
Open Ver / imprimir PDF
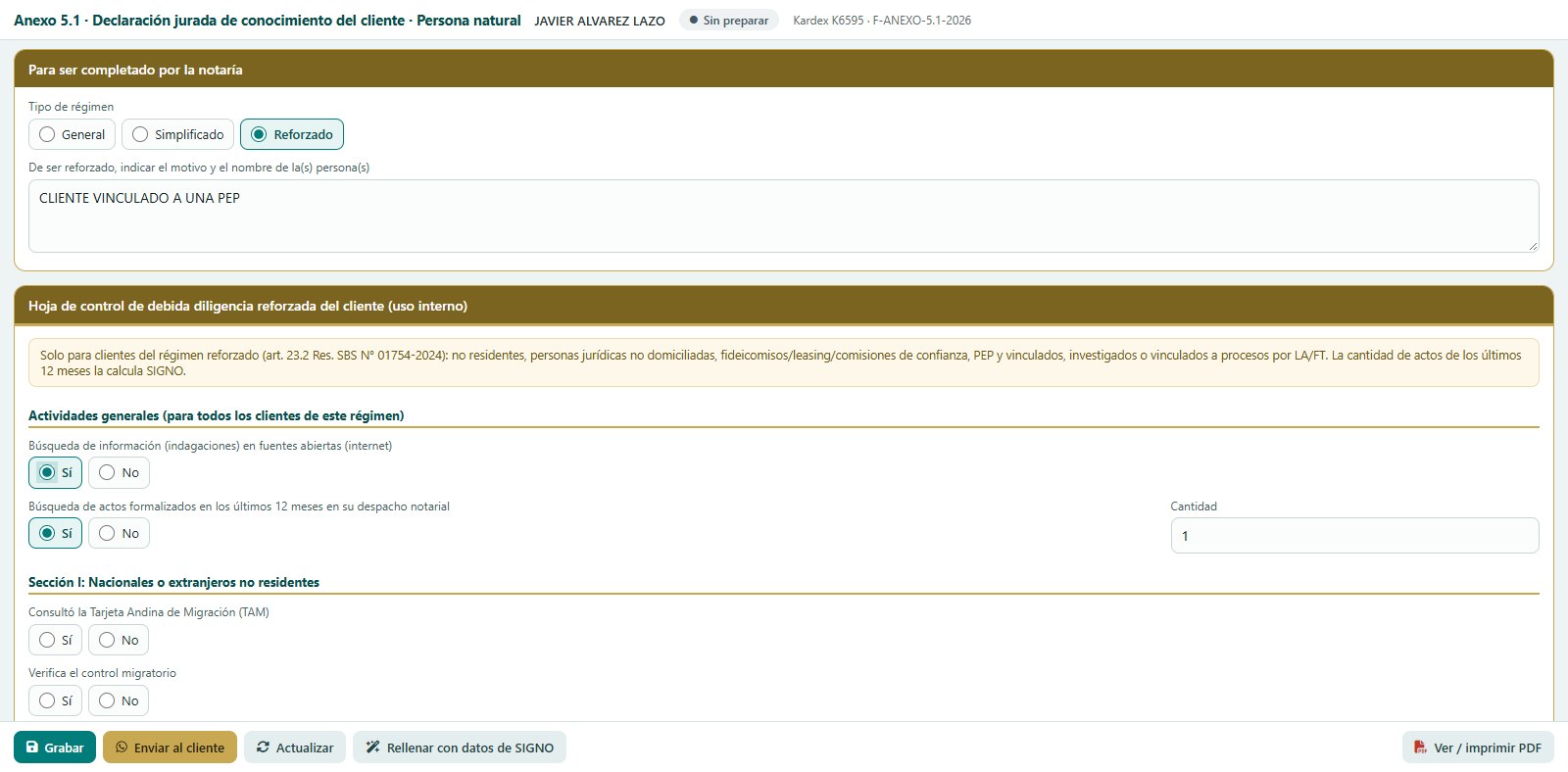coord(1478,748)
